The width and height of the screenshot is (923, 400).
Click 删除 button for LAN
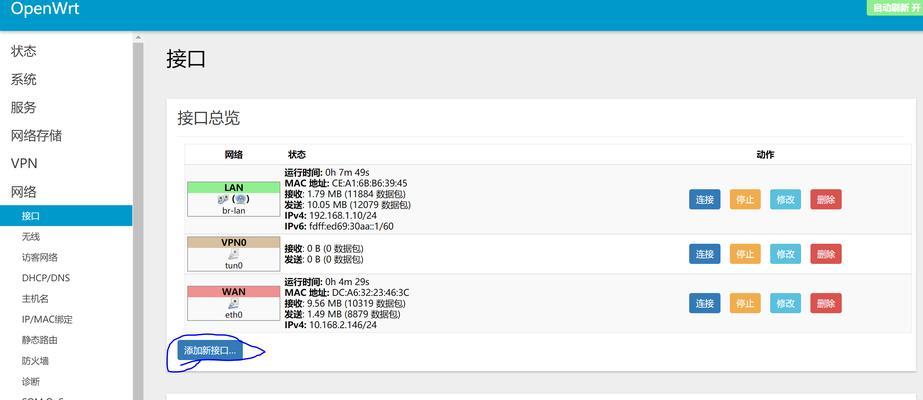click(826, 199)
